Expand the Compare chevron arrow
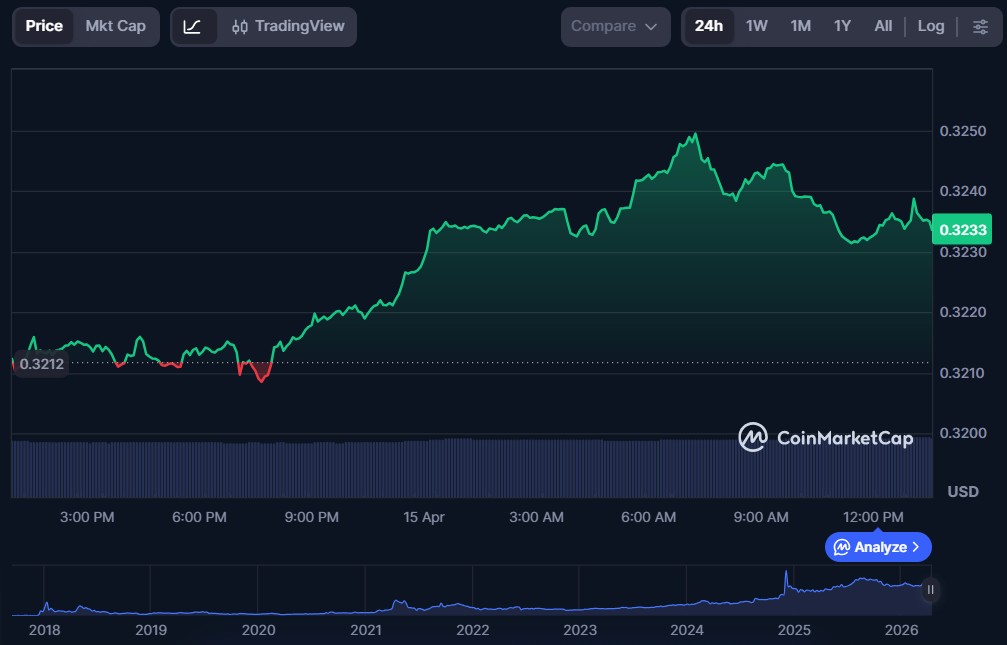This screenshot has height=645, width=1007. click(652, 27)
